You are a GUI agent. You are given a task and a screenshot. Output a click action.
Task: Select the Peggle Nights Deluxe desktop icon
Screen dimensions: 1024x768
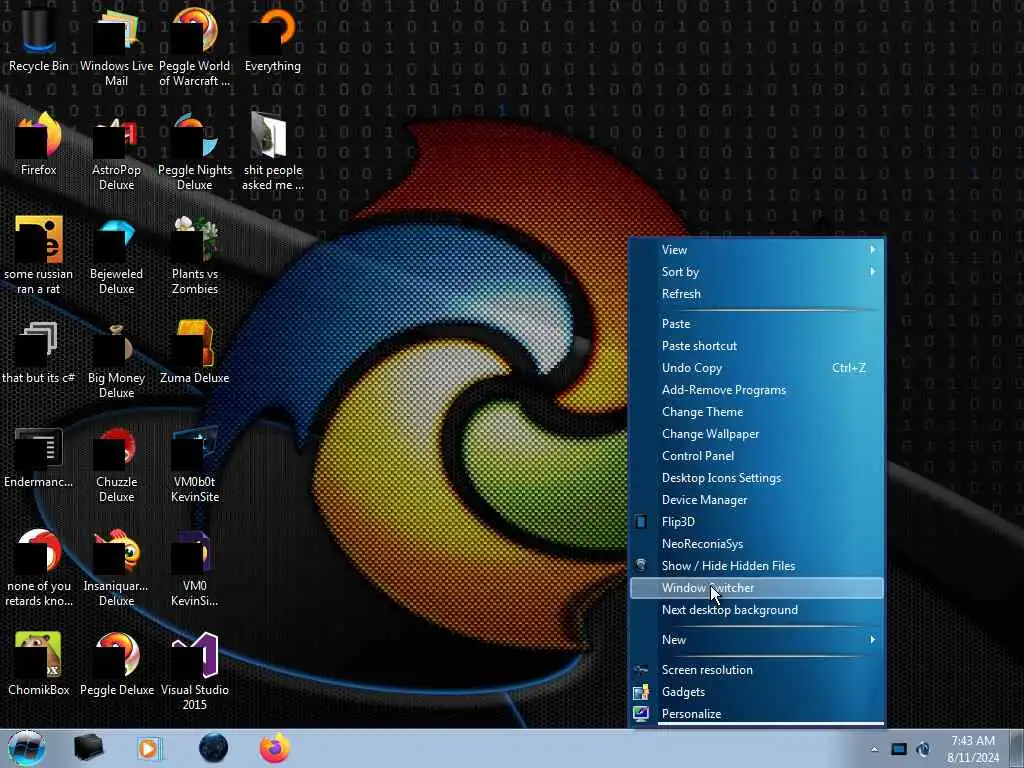[x=195, y=152]
